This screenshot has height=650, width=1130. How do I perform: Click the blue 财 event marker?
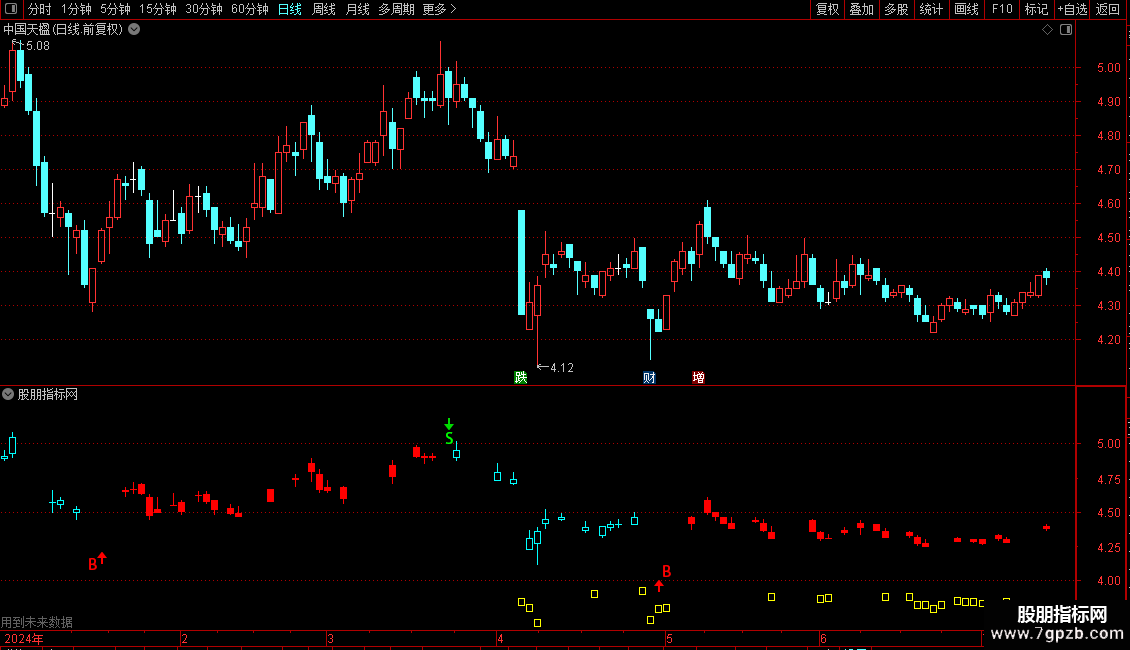649,378
